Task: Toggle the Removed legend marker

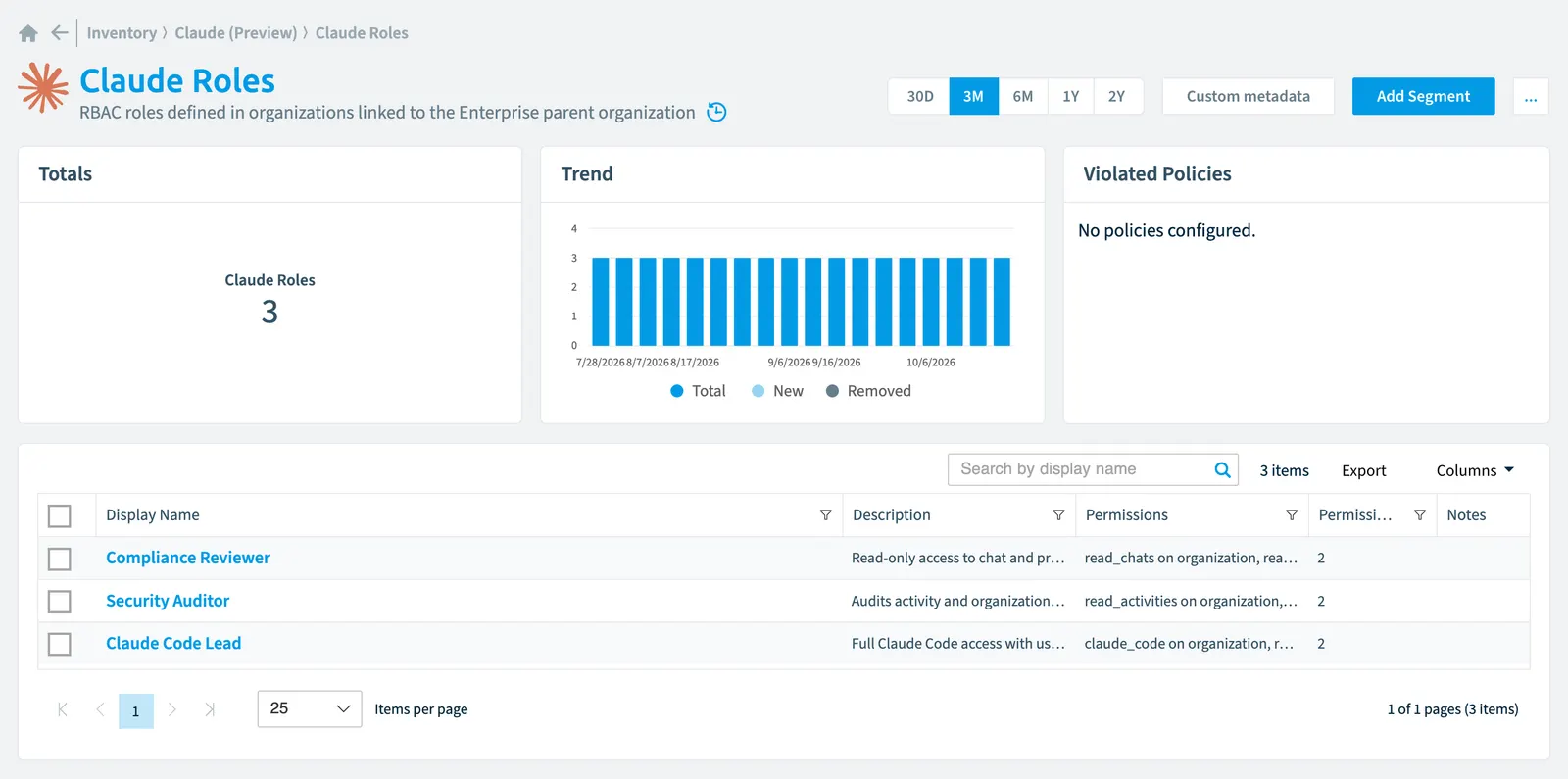Action: [x=832, y=391]
